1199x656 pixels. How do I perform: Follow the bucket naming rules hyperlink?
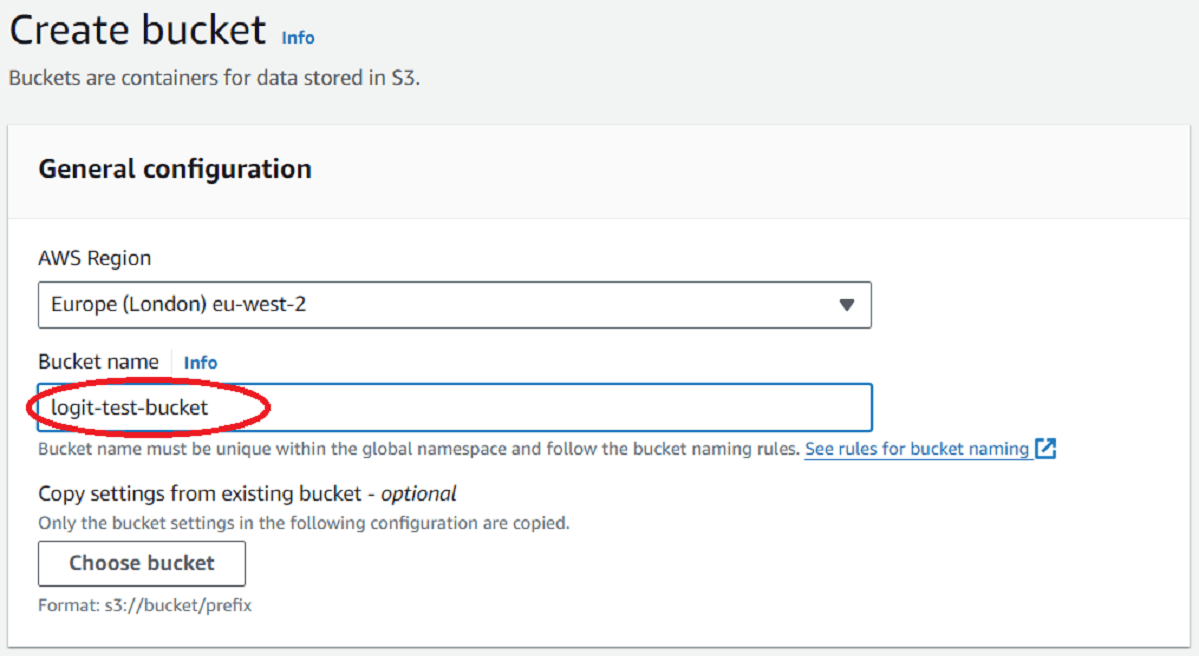pyautogui.click(x=917, y=448)
